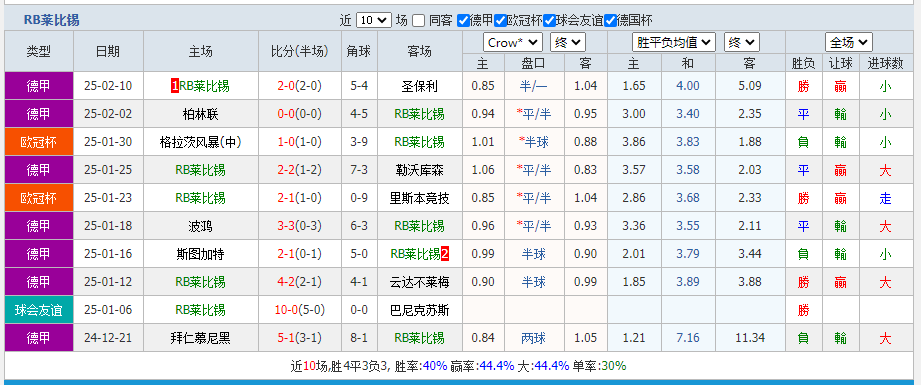Click the away team 圣保利
This screenshot has height=385, width=921.
point(419,86)
